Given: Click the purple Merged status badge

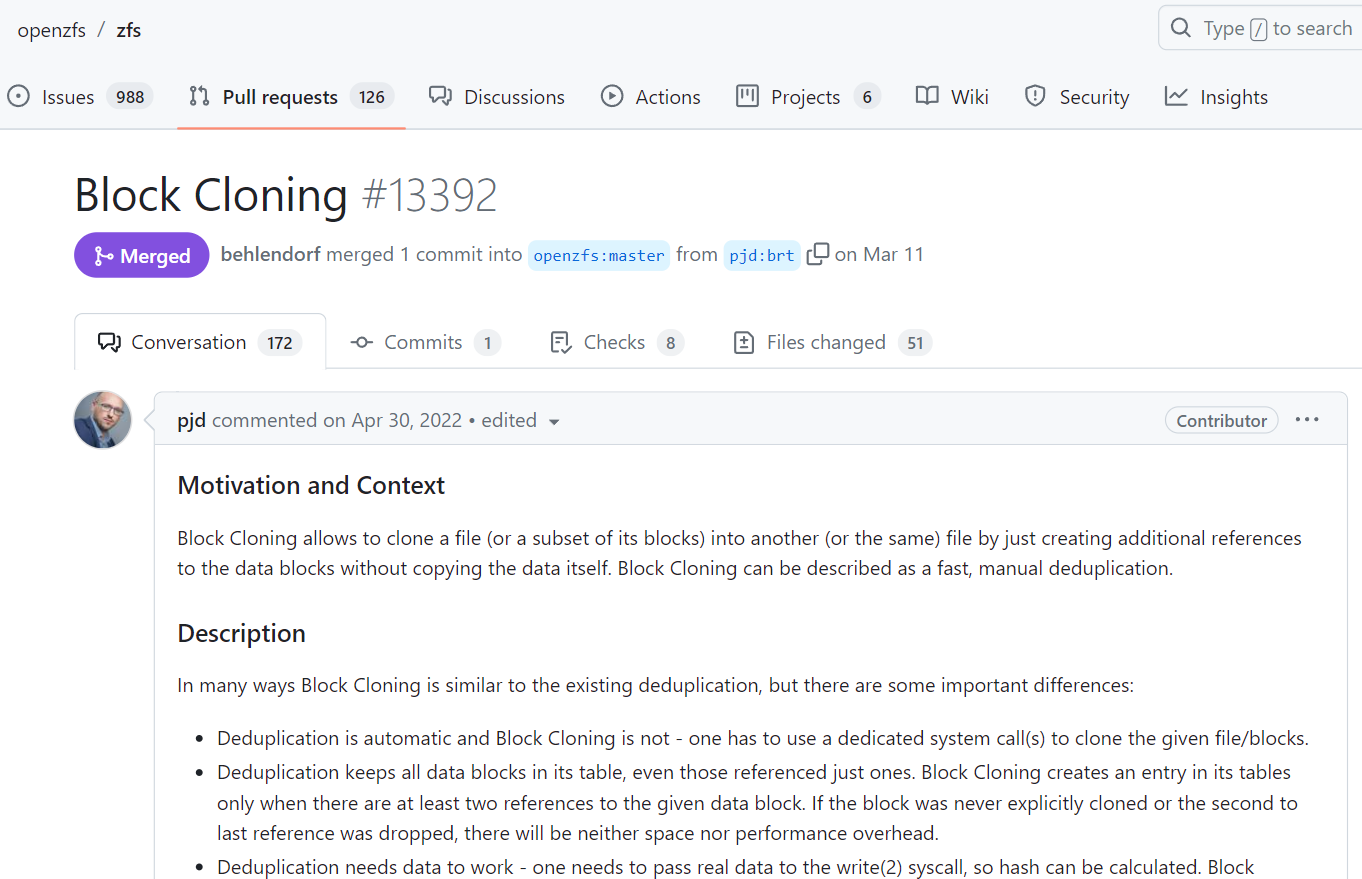Looking at the screenshot, I should click(x=142, y=255).
